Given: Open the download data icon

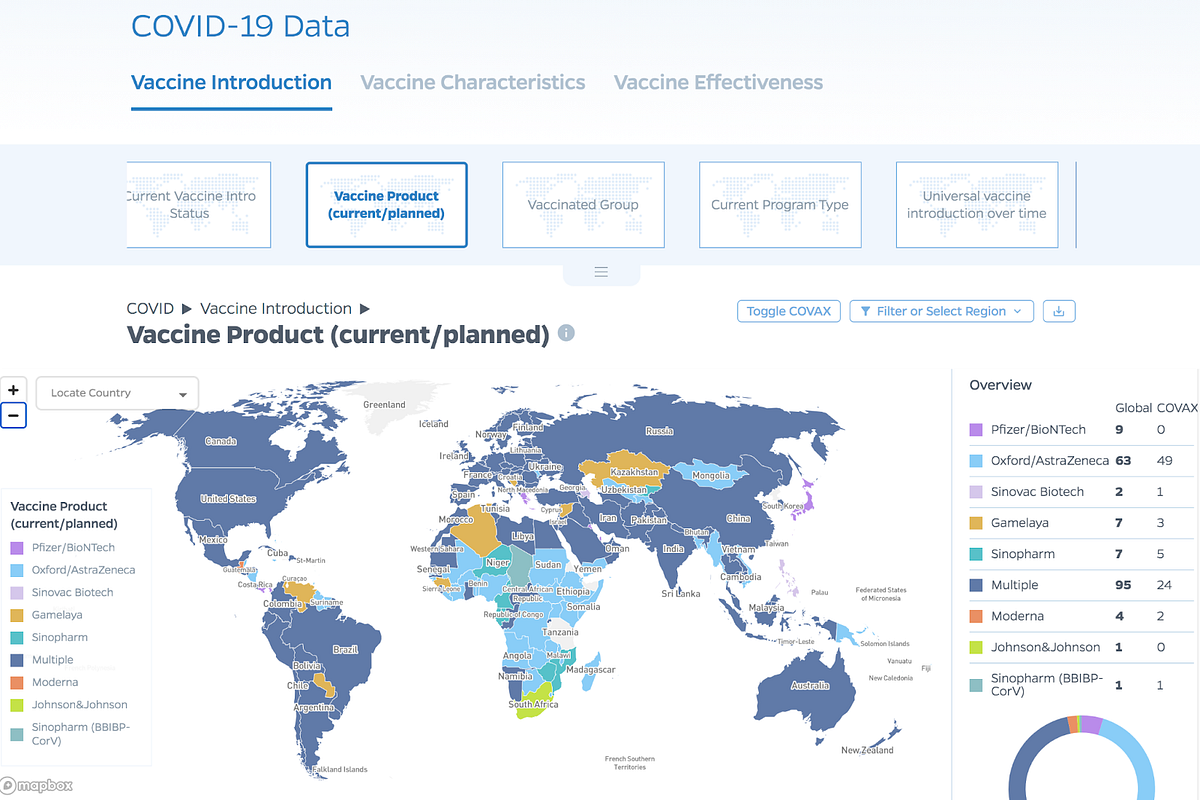Looking at the screenshot, I should pos(1059,311).
